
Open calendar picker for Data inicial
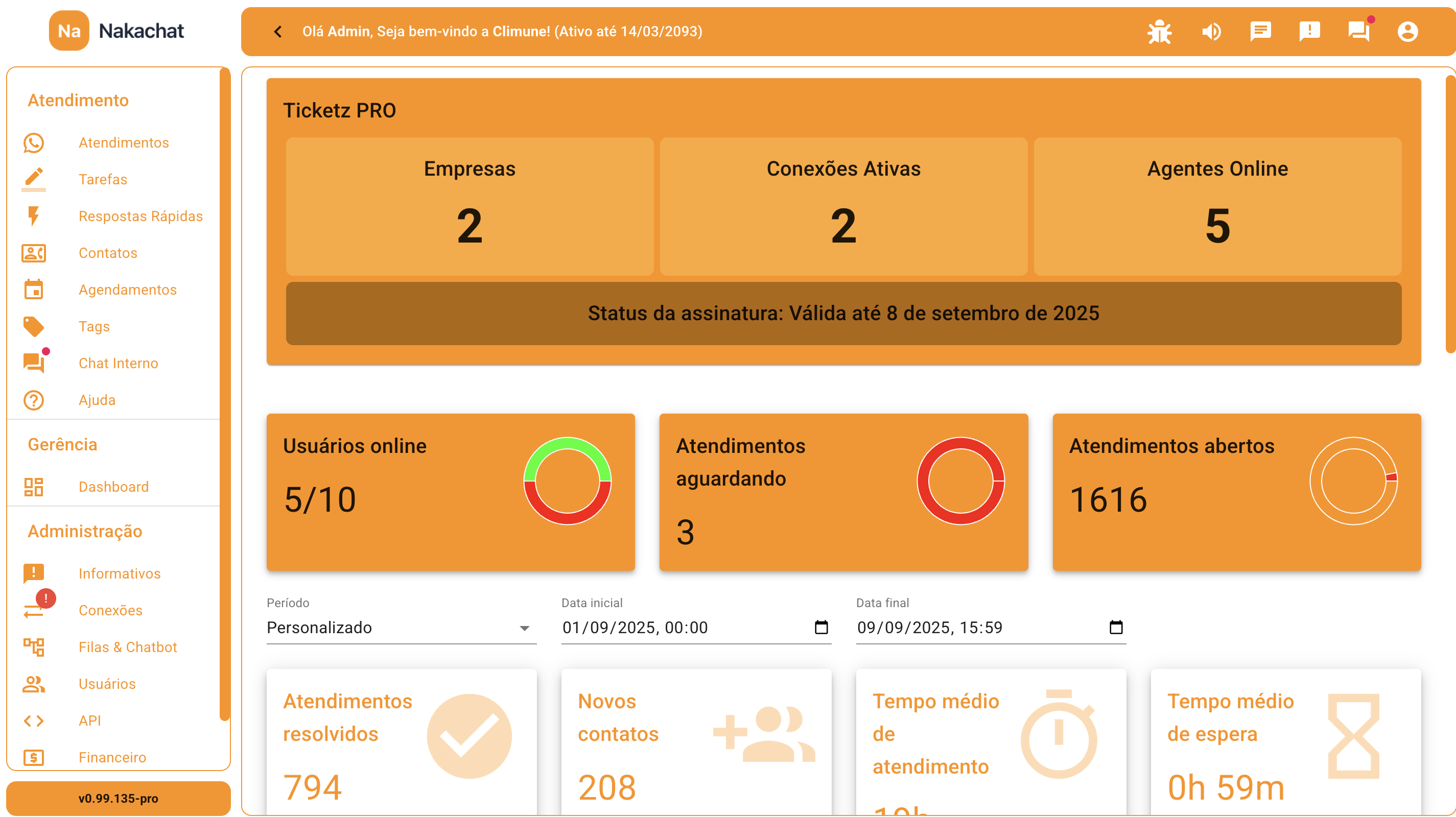[x=820, y=628]
